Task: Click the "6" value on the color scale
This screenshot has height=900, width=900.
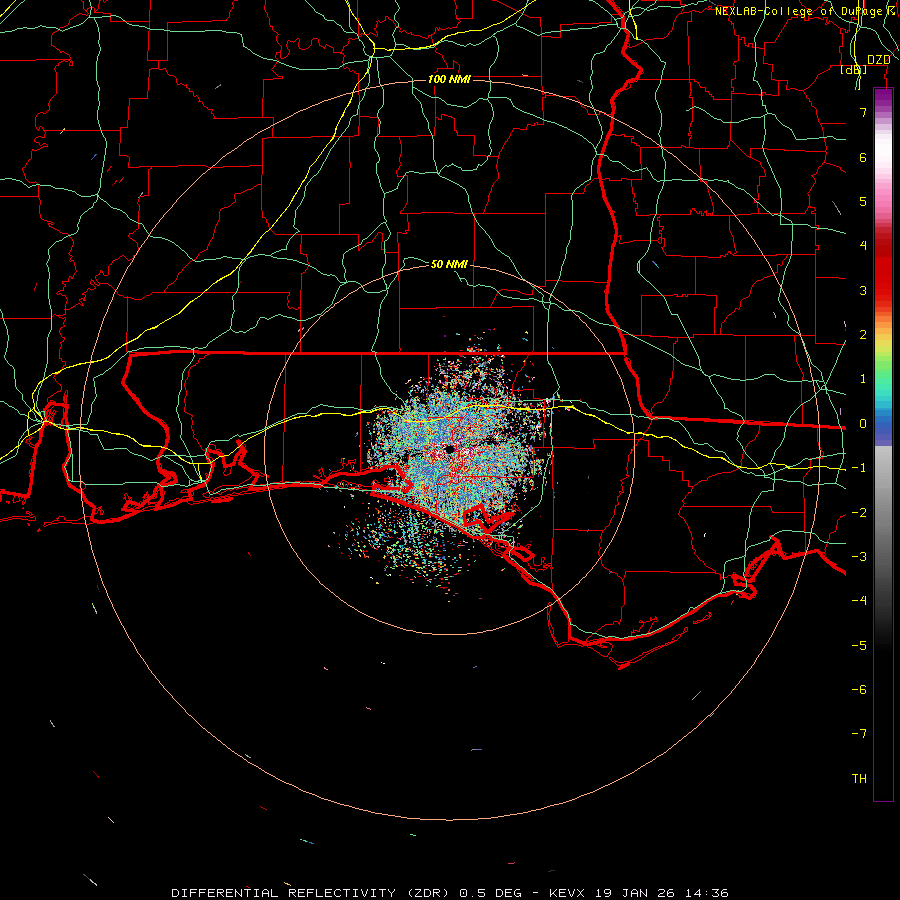Action: (x=863, y=157)
